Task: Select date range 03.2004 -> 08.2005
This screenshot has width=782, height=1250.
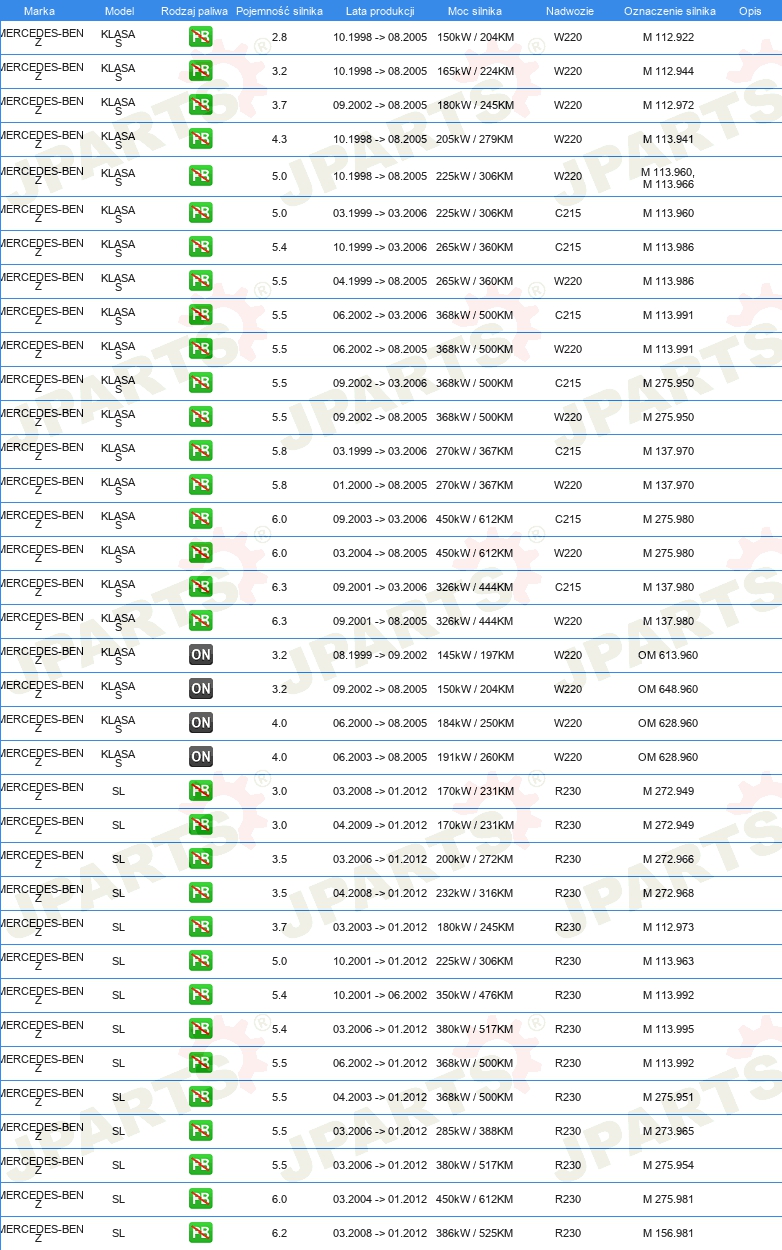Action: [x=380, y=554]
